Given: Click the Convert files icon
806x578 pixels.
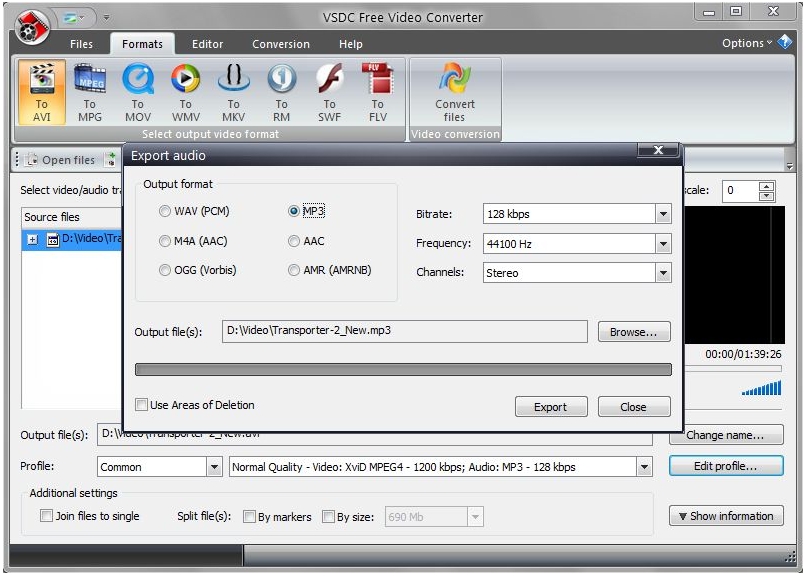Looking at the screenshot, I should point(453,93).
